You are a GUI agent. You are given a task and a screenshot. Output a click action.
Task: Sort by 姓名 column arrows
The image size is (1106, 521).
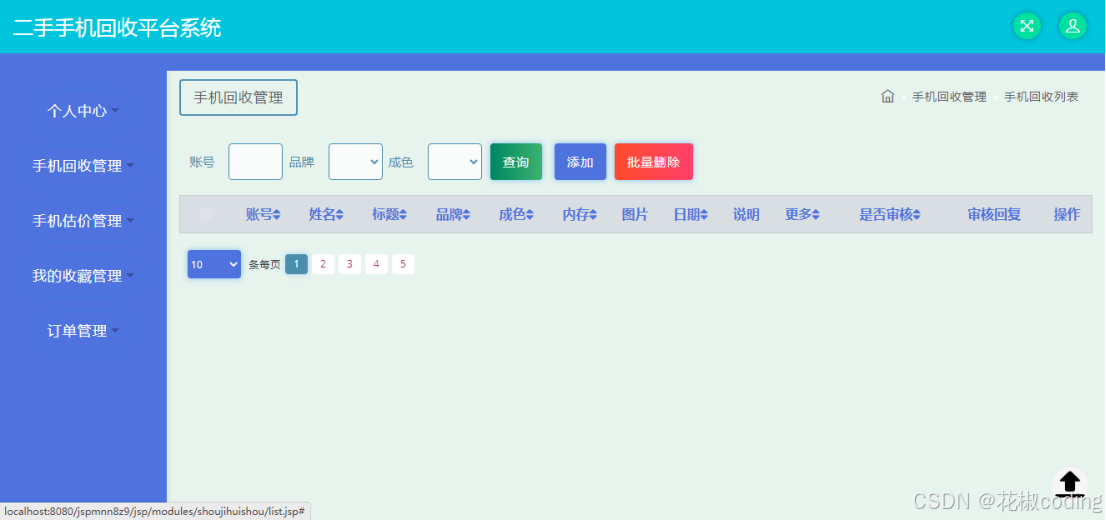pos(340,215)
